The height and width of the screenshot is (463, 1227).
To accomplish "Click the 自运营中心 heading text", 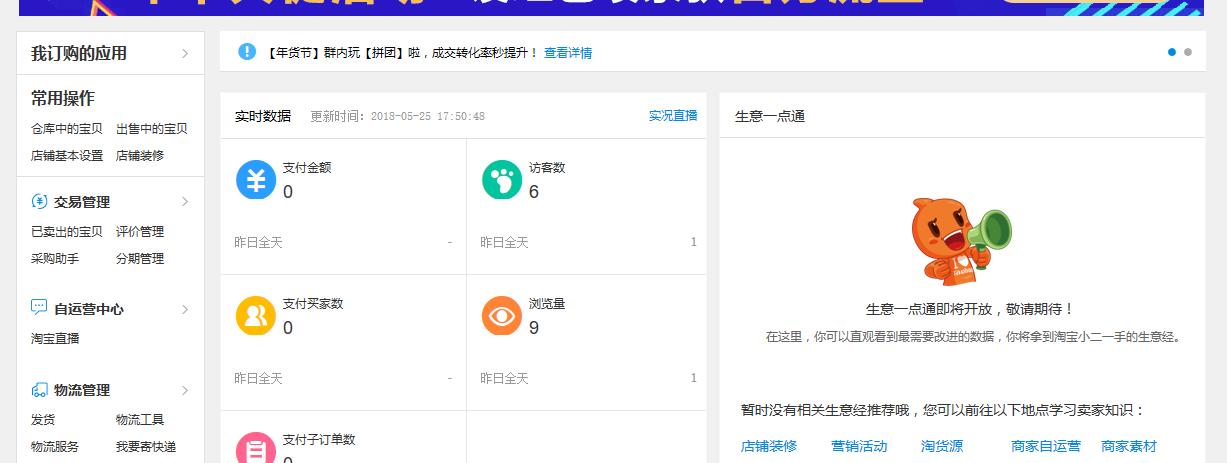I will coord(89,309).
